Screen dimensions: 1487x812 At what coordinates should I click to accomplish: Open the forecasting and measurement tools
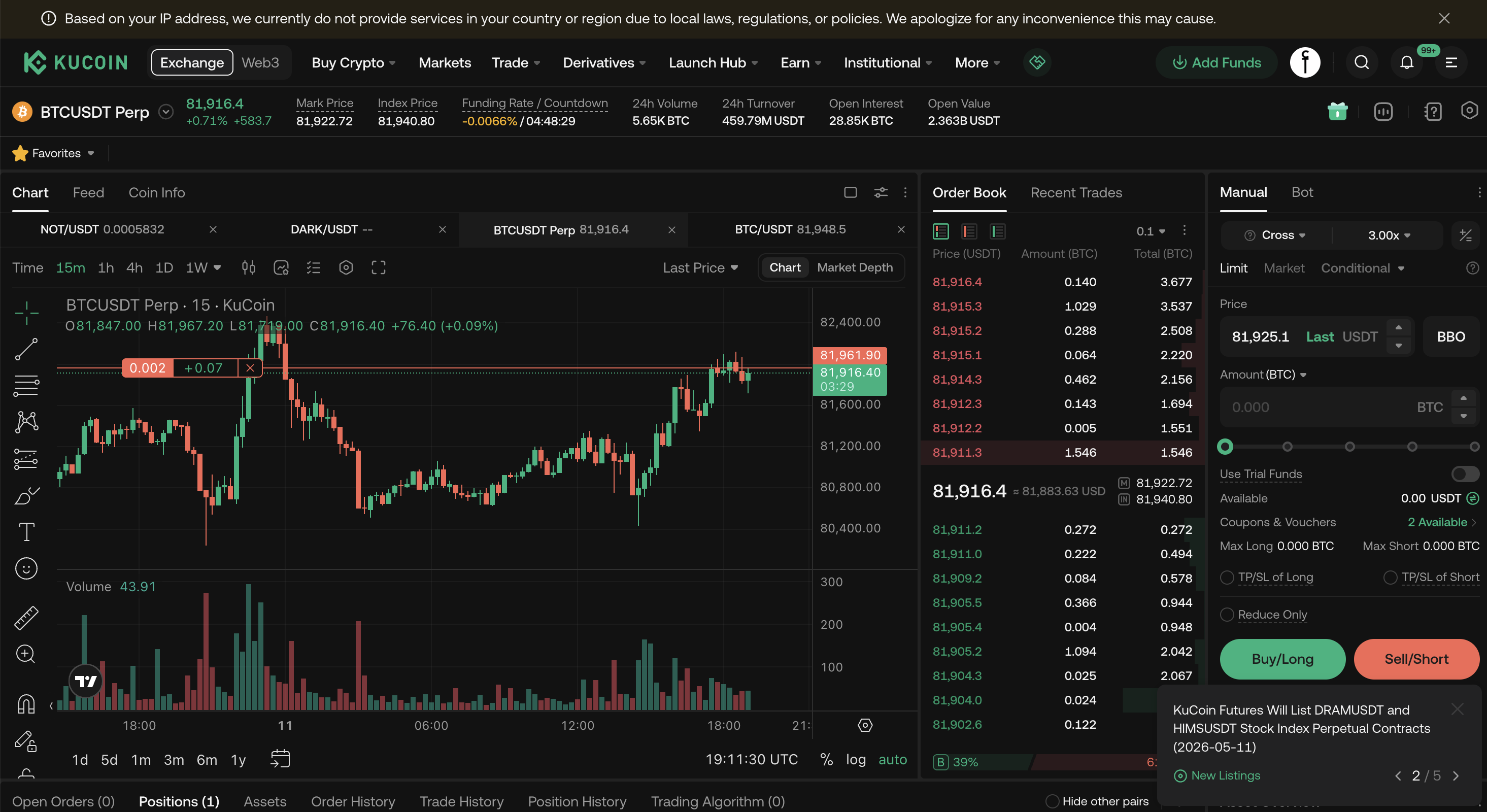[26, 459]
